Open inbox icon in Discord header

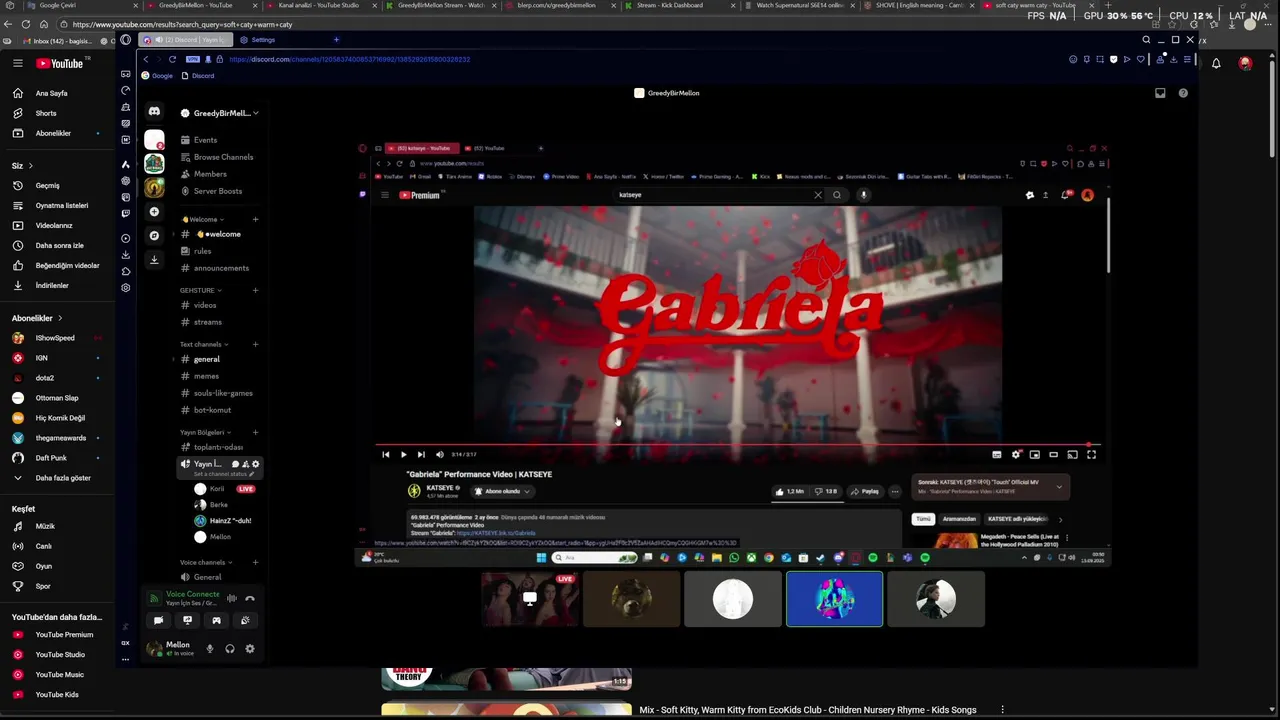pos(1160,93)
